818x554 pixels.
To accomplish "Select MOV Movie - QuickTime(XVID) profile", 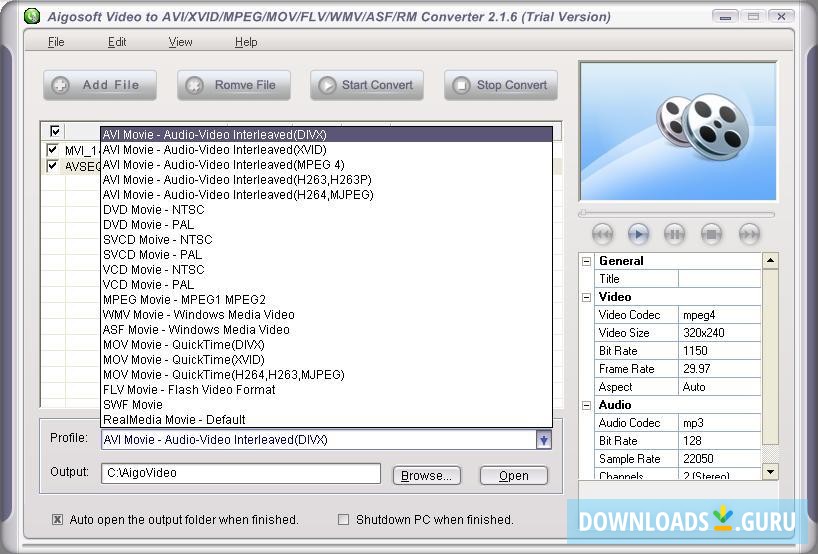I will coord(326,360).
